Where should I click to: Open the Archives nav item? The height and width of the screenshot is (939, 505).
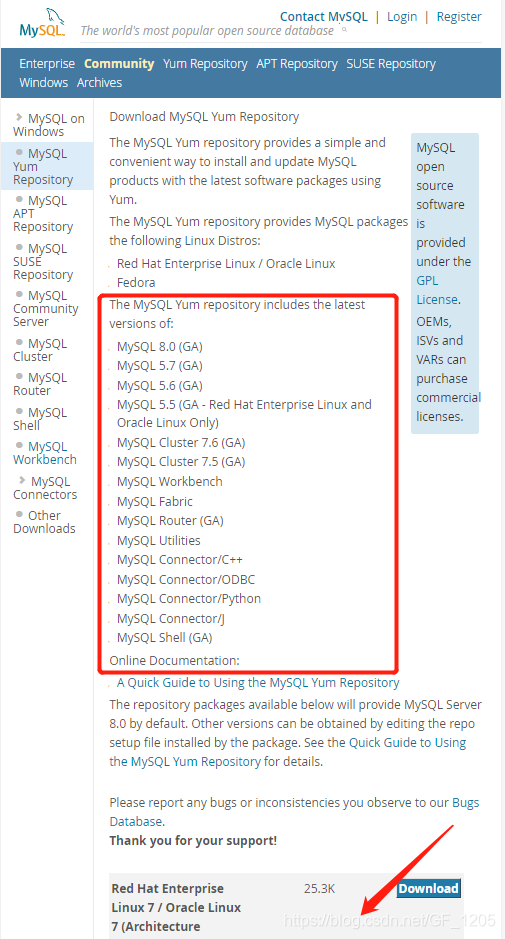pos(99,83)
